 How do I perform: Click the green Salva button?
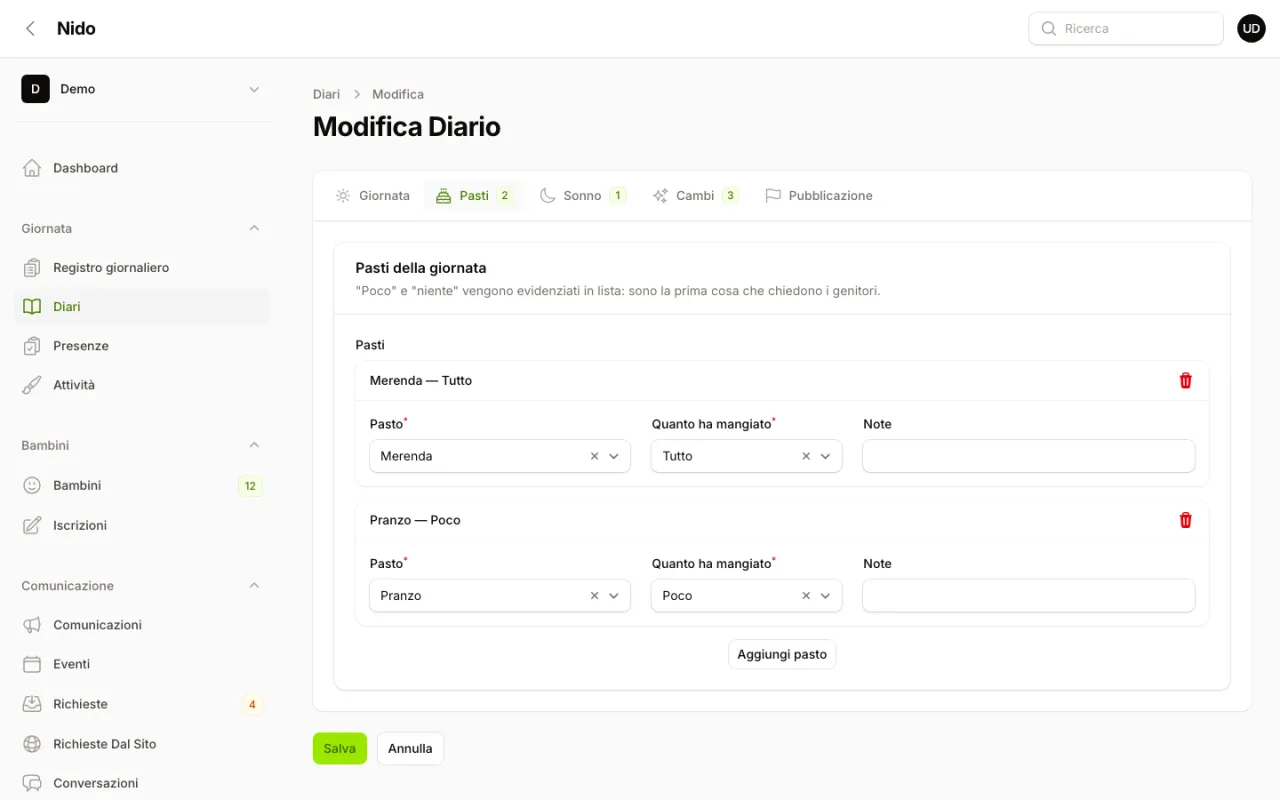(x=340, y=748)
